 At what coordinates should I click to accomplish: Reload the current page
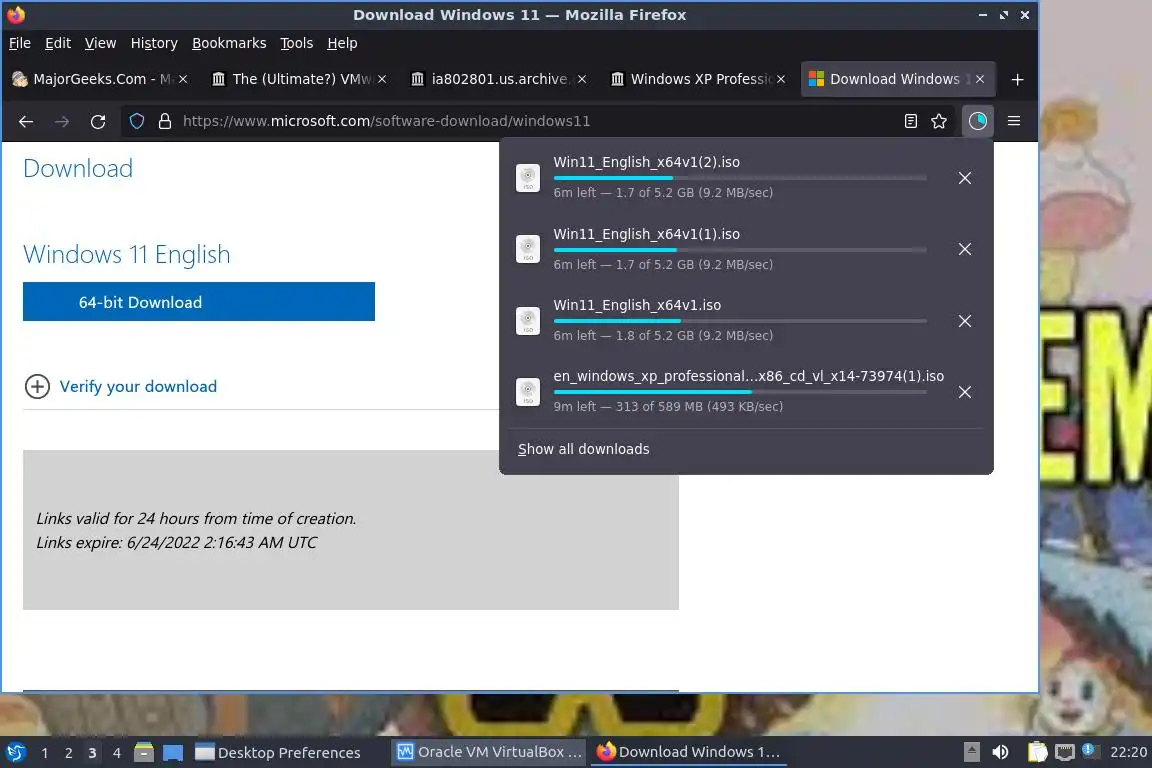[98, 121]
